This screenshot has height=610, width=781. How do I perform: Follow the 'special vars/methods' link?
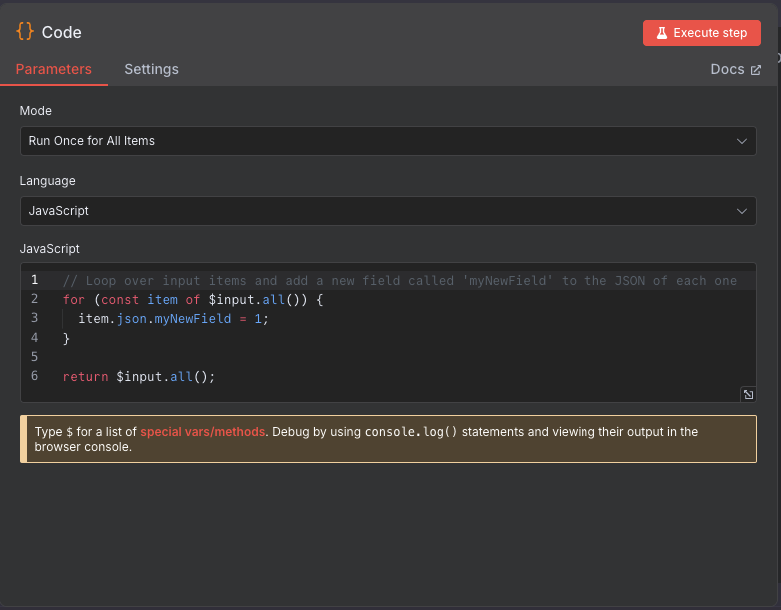pos(203,432)
